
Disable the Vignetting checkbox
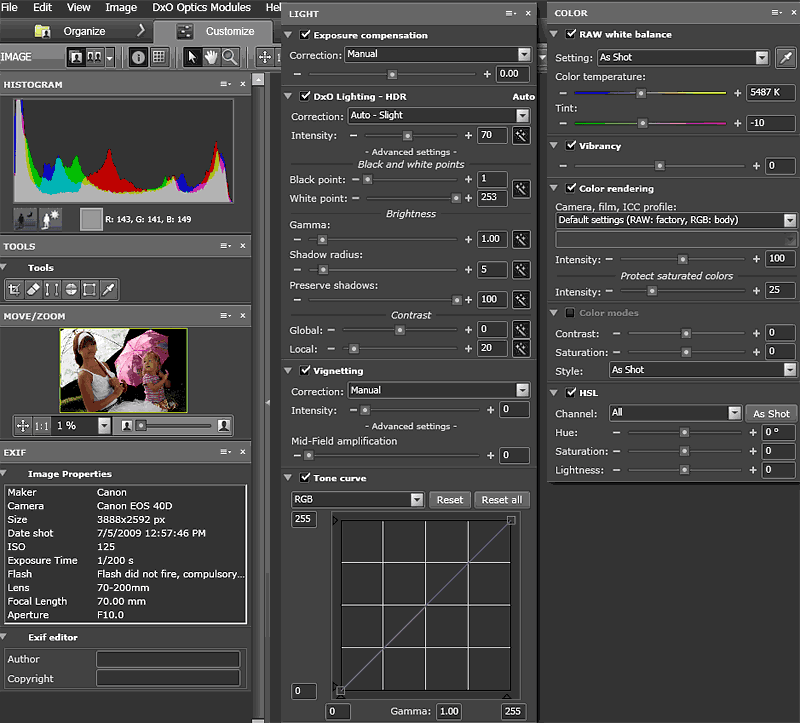306,370
